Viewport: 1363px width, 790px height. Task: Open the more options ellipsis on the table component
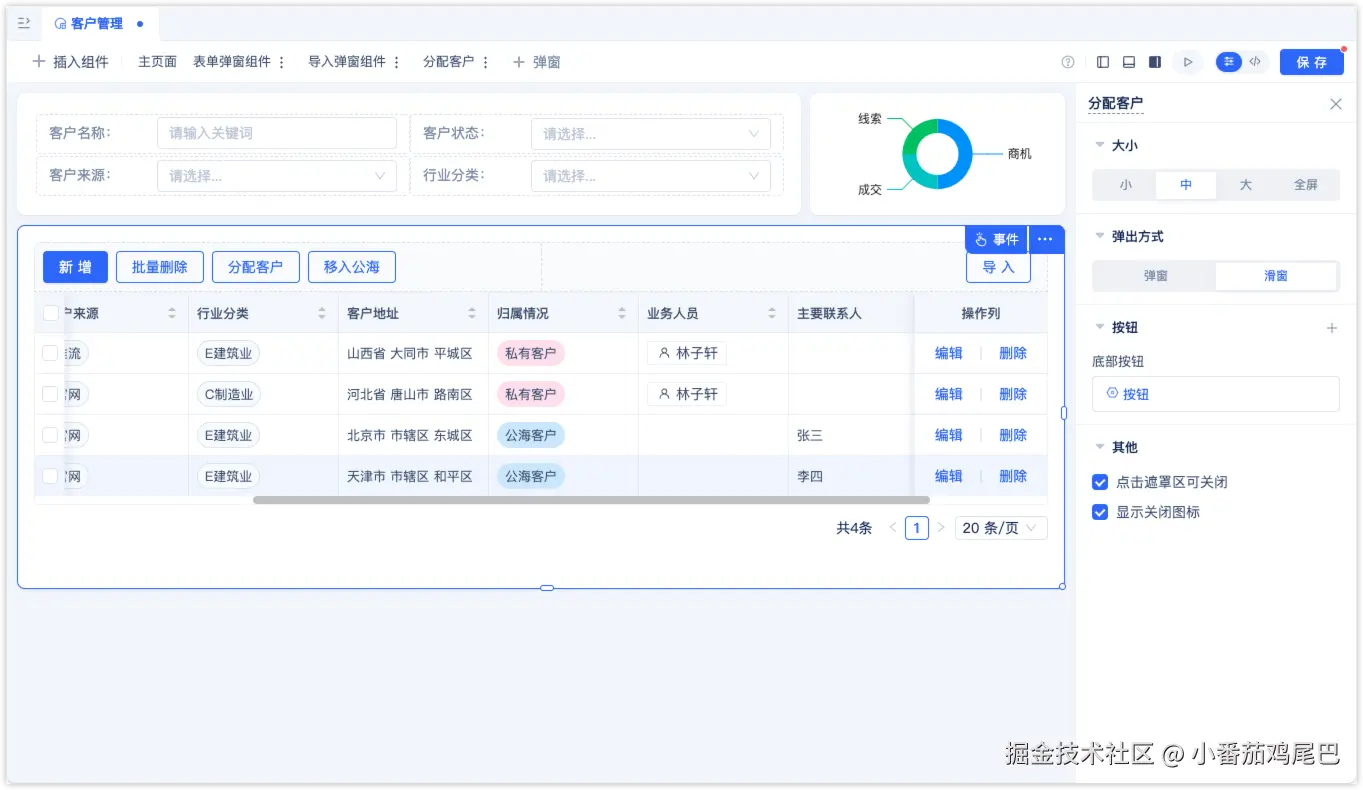click(1045, 239)
